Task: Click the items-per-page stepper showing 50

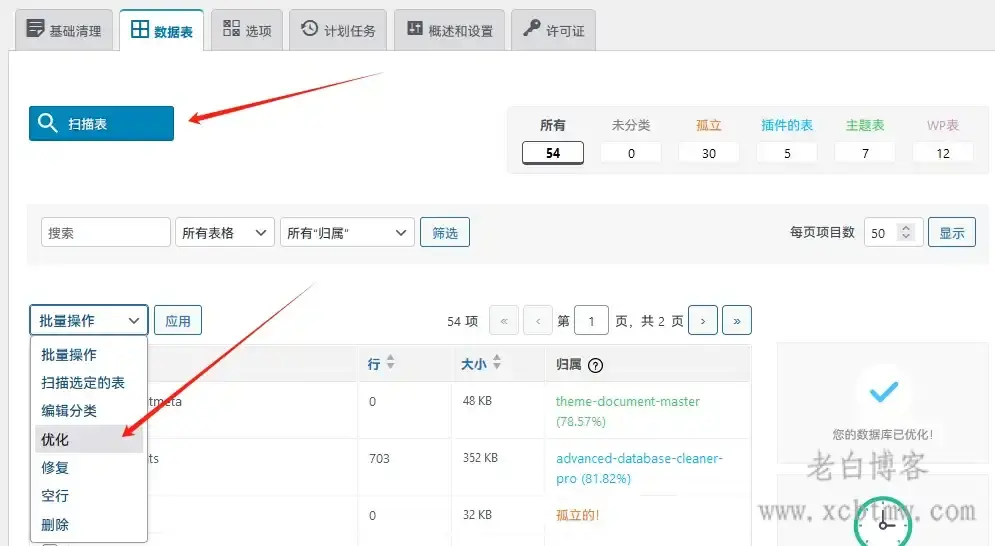Action: (x=893, y=232)
